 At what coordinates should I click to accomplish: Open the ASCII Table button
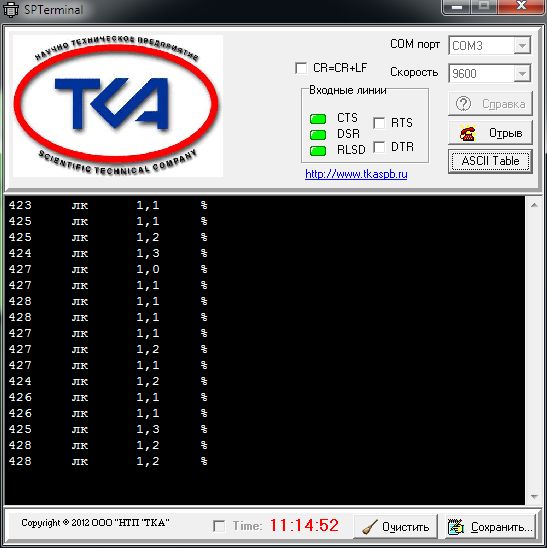(490, 161)
